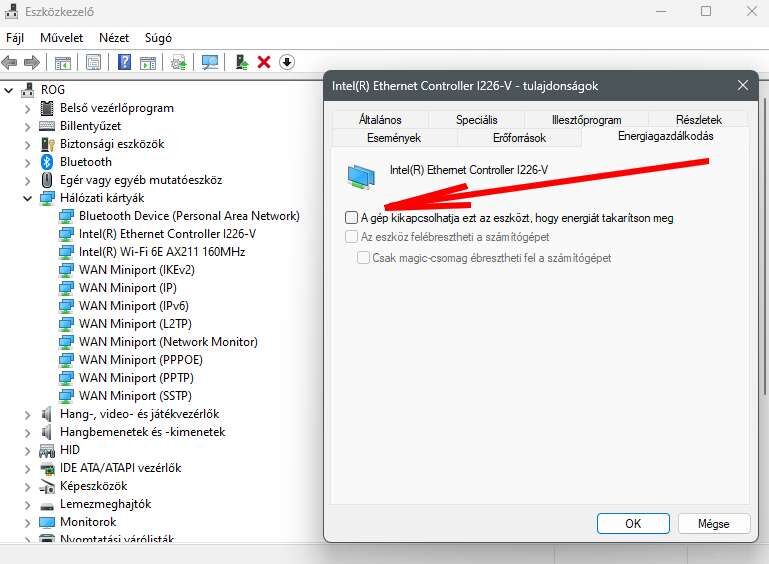Expand the Monitorok category
The image size is (769, 564).
27,522
